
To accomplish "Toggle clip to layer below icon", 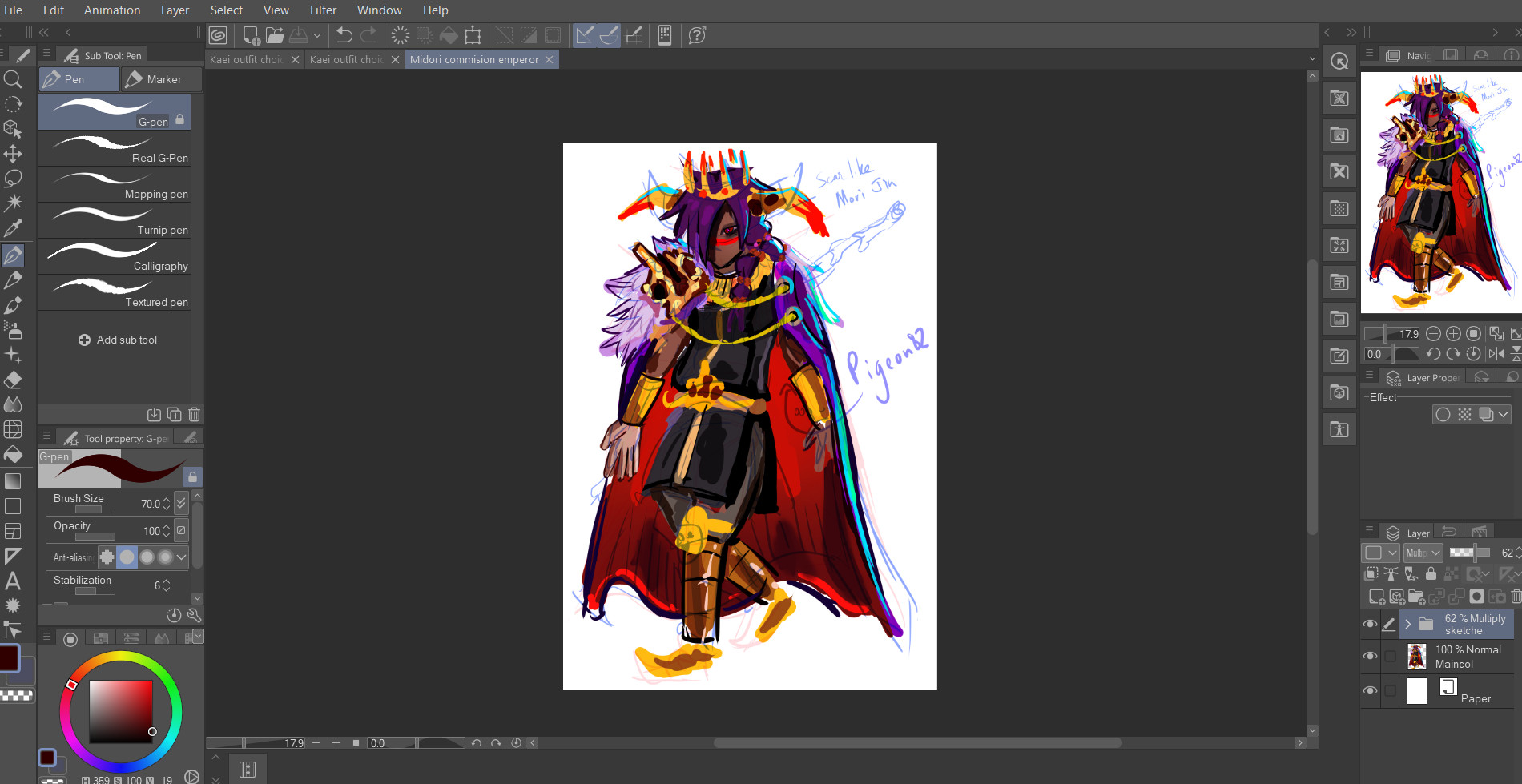I will pos(1371,573).
